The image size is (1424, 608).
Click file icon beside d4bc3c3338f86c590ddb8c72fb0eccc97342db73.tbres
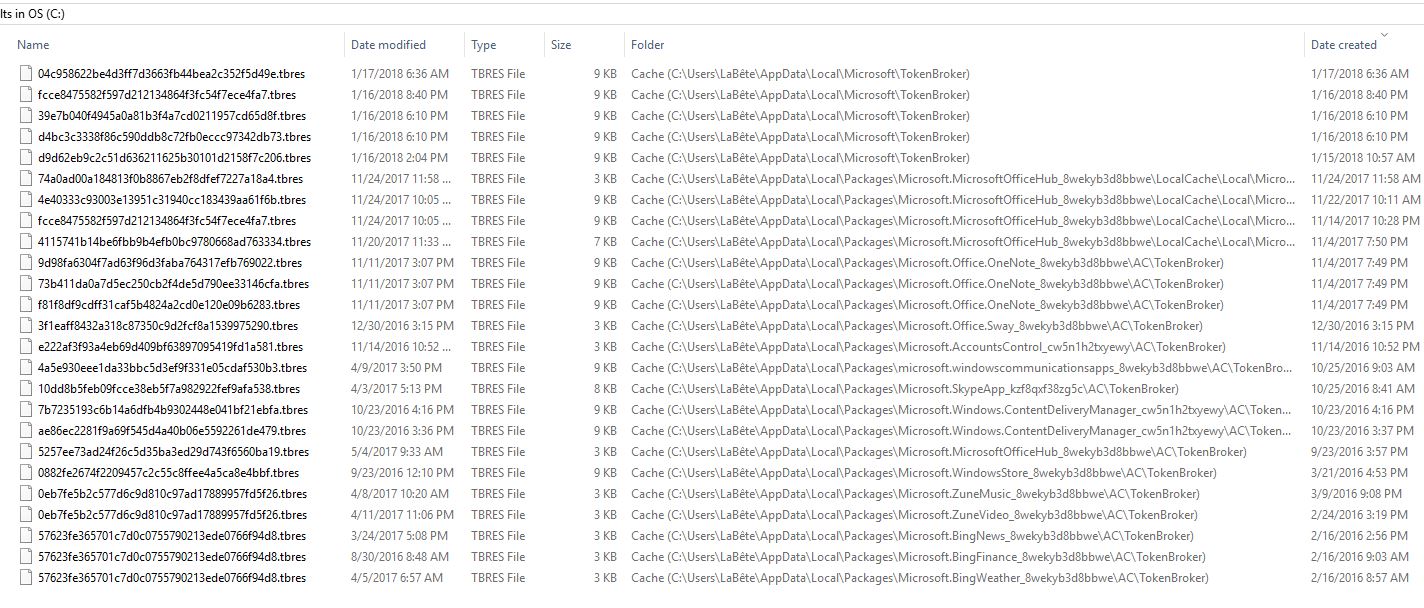[27, 137]
